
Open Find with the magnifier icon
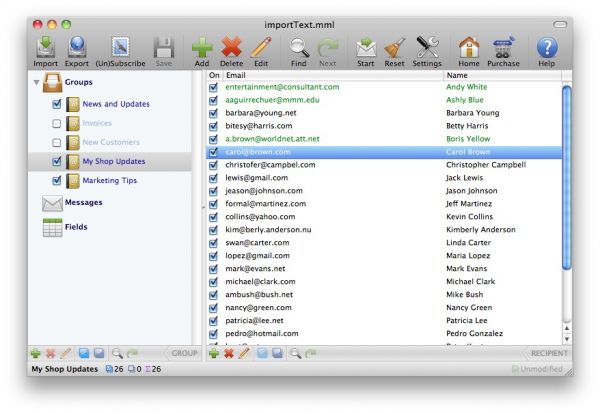click(298, 48)
